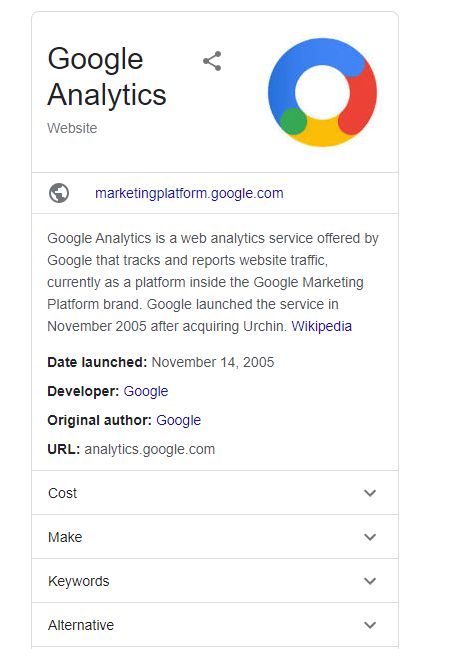Expand the Cost section chevron

[370, 493]
